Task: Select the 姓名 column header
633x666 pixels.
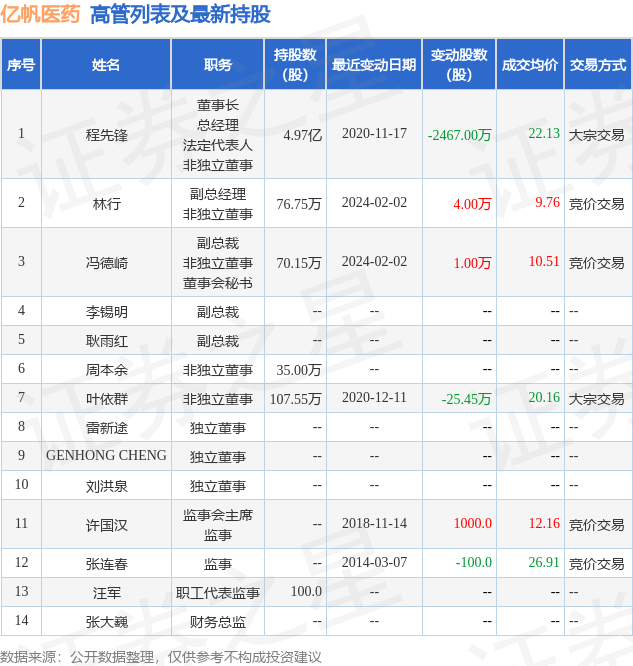Action: pyautogui.click(x=106, y=65)
